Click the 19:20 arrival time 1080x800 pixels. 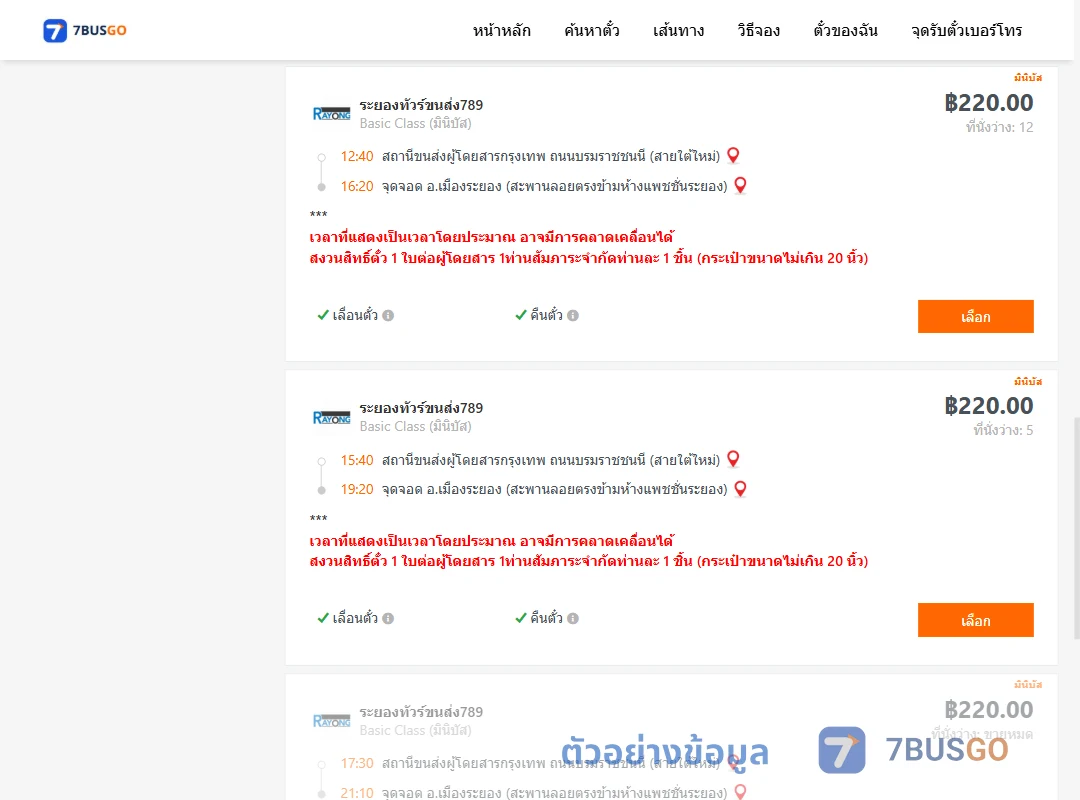(357, 489)
